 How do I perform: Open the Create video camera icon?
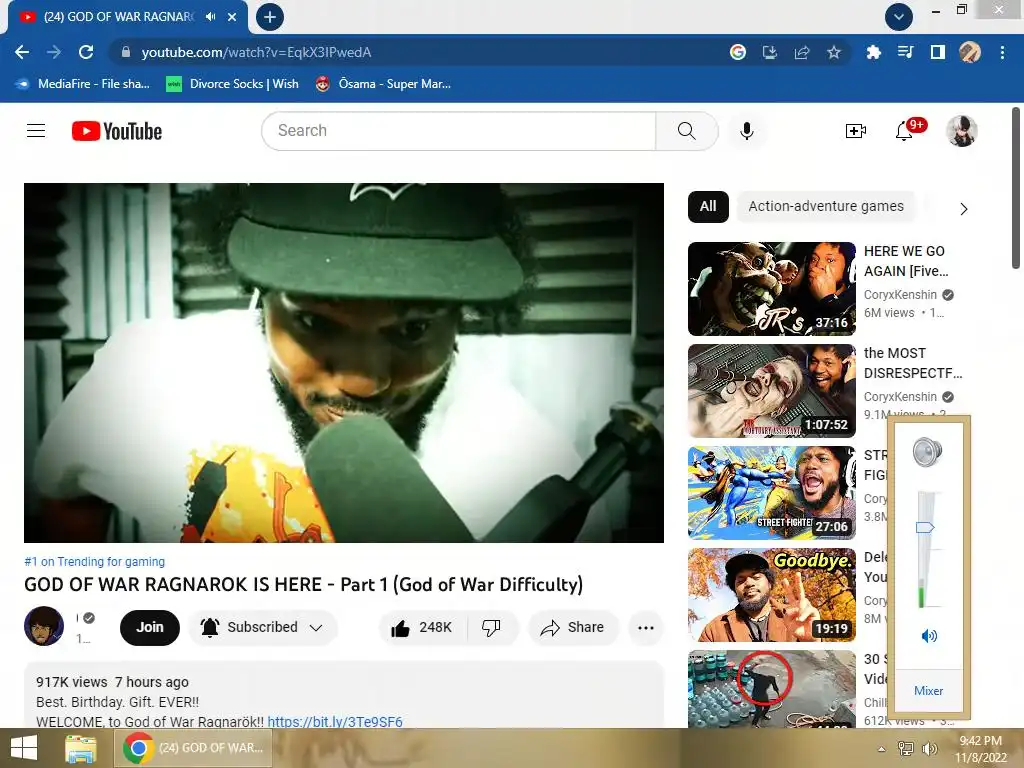click(x=856, y=131)
